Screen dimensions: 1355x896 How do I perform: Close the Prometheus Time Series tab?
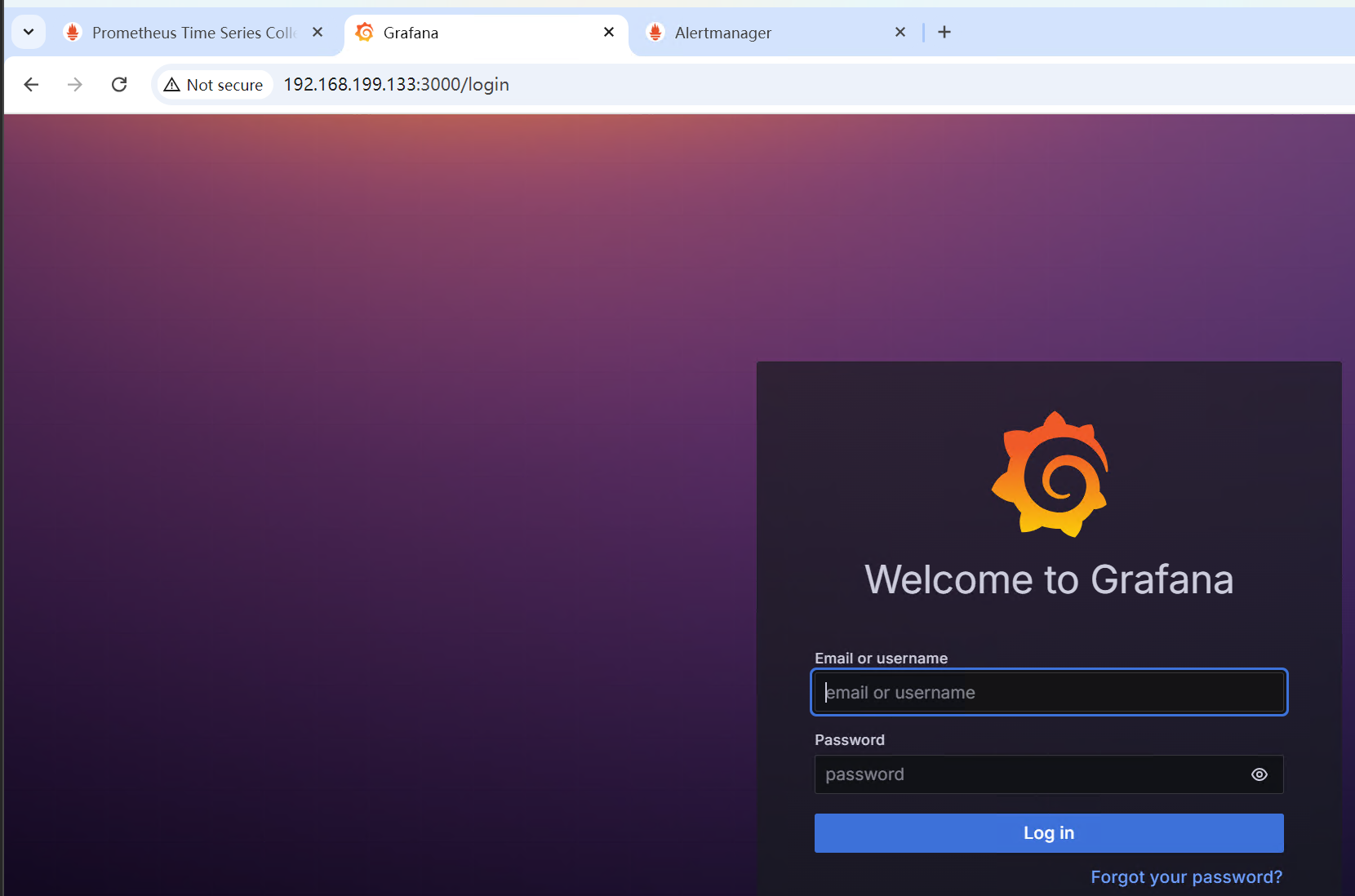(318, 33)
